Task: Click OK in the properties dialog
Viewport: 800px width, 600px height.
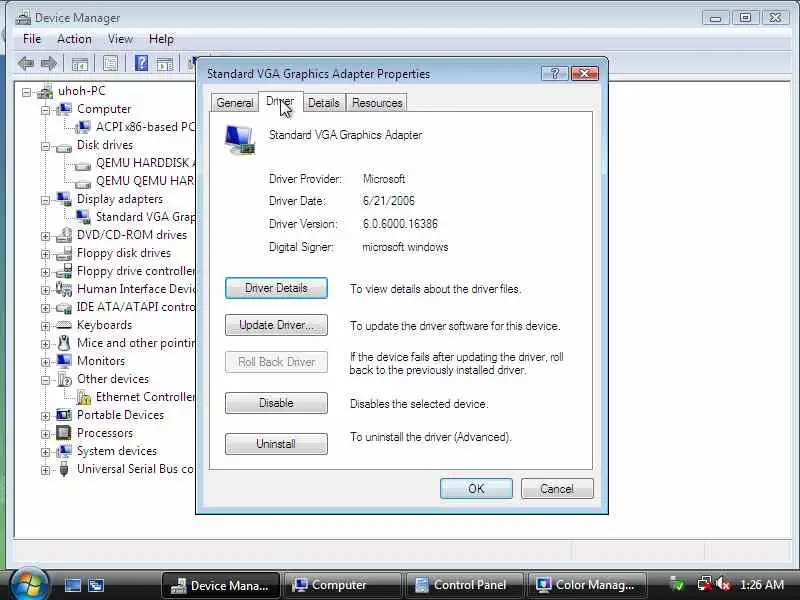Action: 476,489
